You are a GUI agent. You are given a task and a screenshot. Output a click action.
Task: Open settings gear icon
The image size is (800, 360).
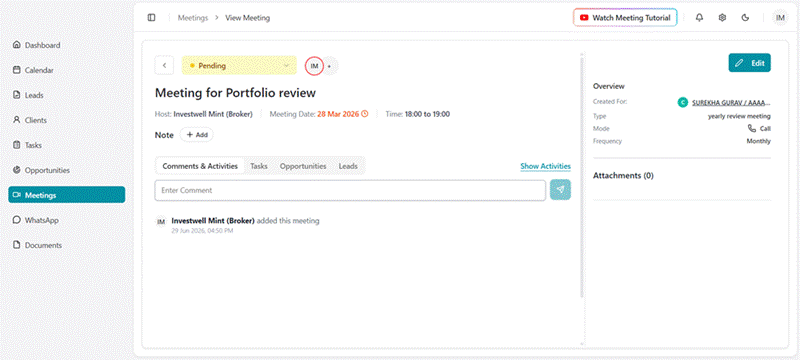point(722,18)
